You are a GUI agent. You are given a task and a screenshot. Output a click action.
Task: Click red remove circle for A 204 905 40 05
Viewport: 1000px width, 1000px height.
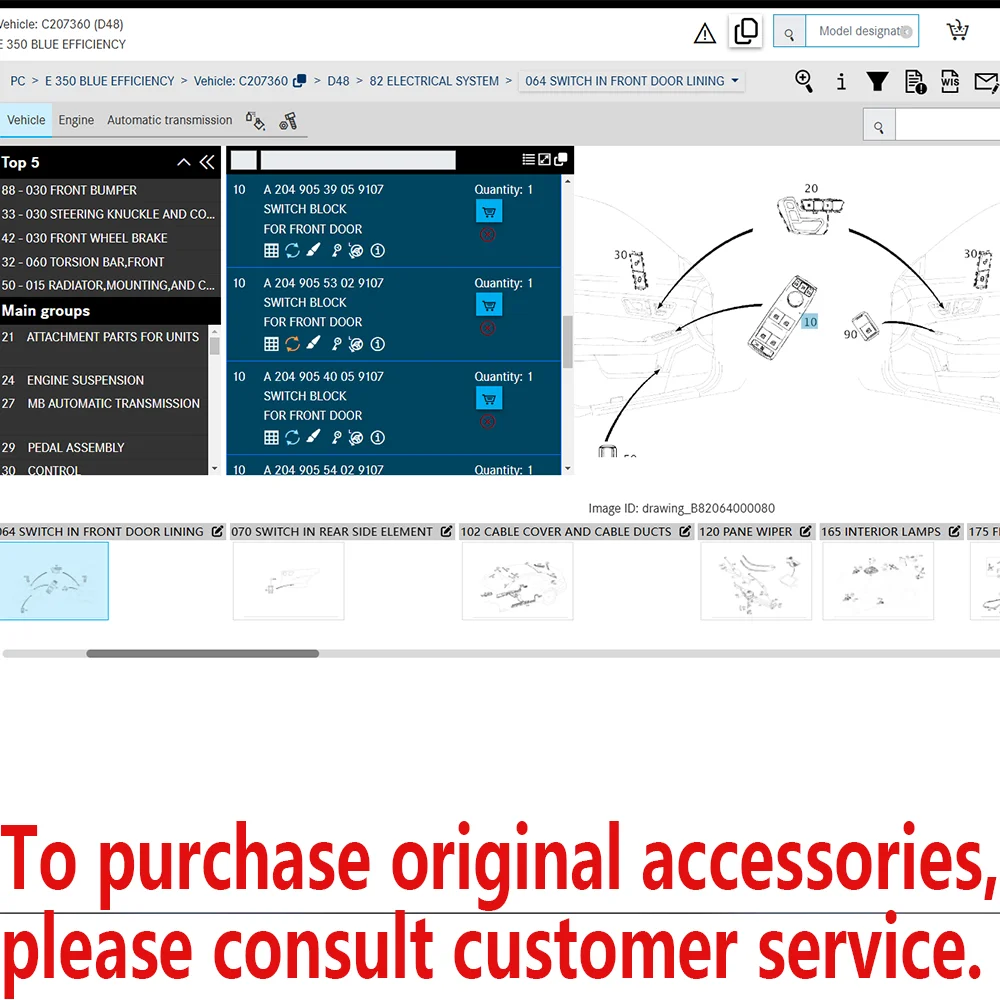(x=488, y=422)
